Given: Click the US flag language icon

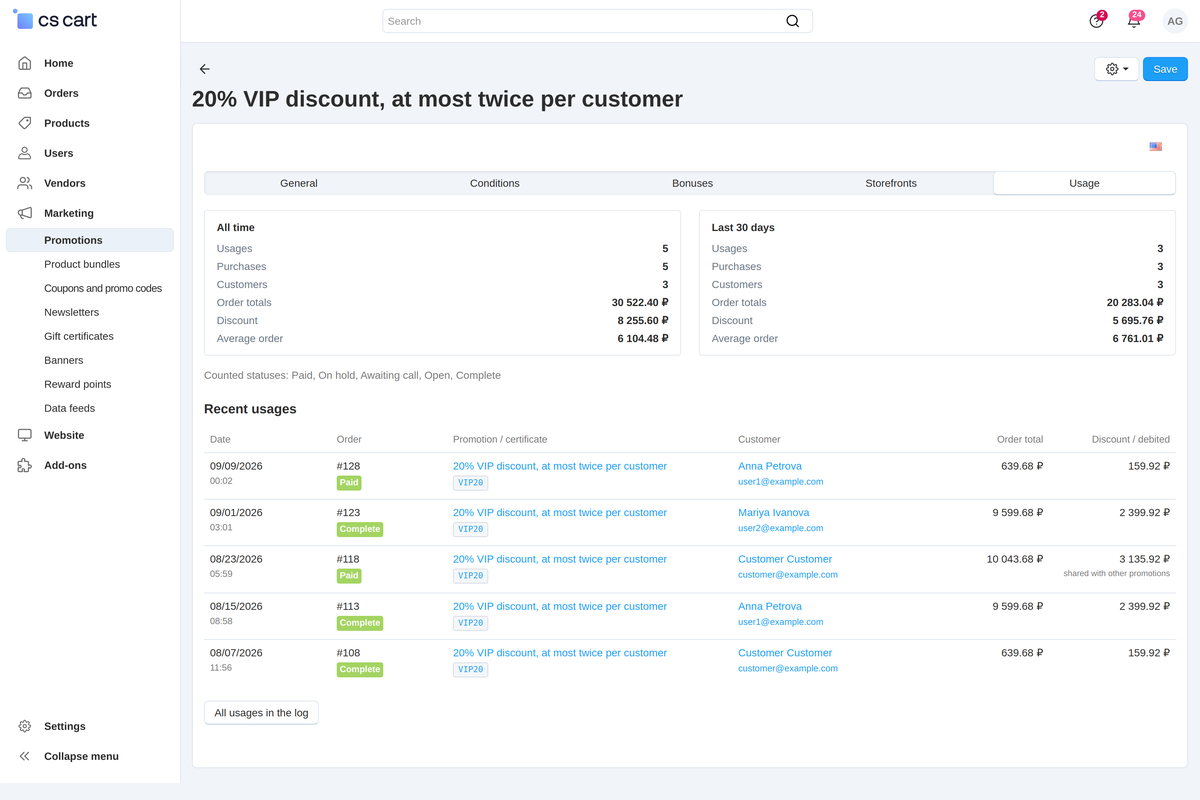Looking at the screenshot, I should tap(1155, 147).
